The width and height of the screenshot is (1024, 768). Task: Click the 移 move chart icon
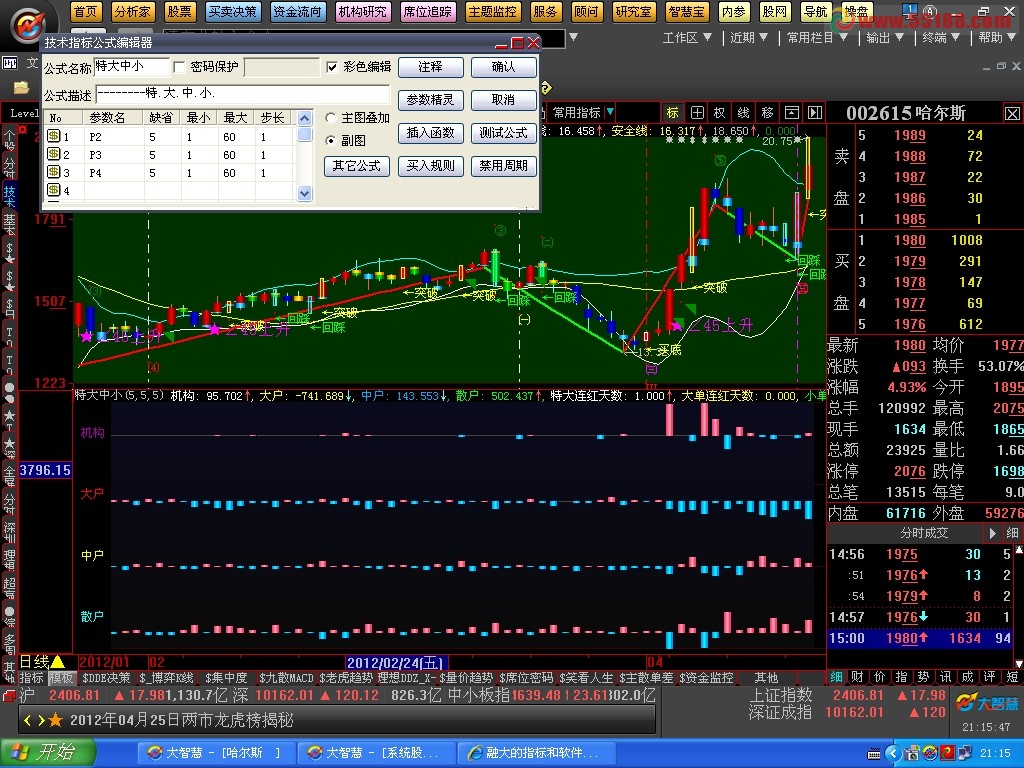[767, 112]
